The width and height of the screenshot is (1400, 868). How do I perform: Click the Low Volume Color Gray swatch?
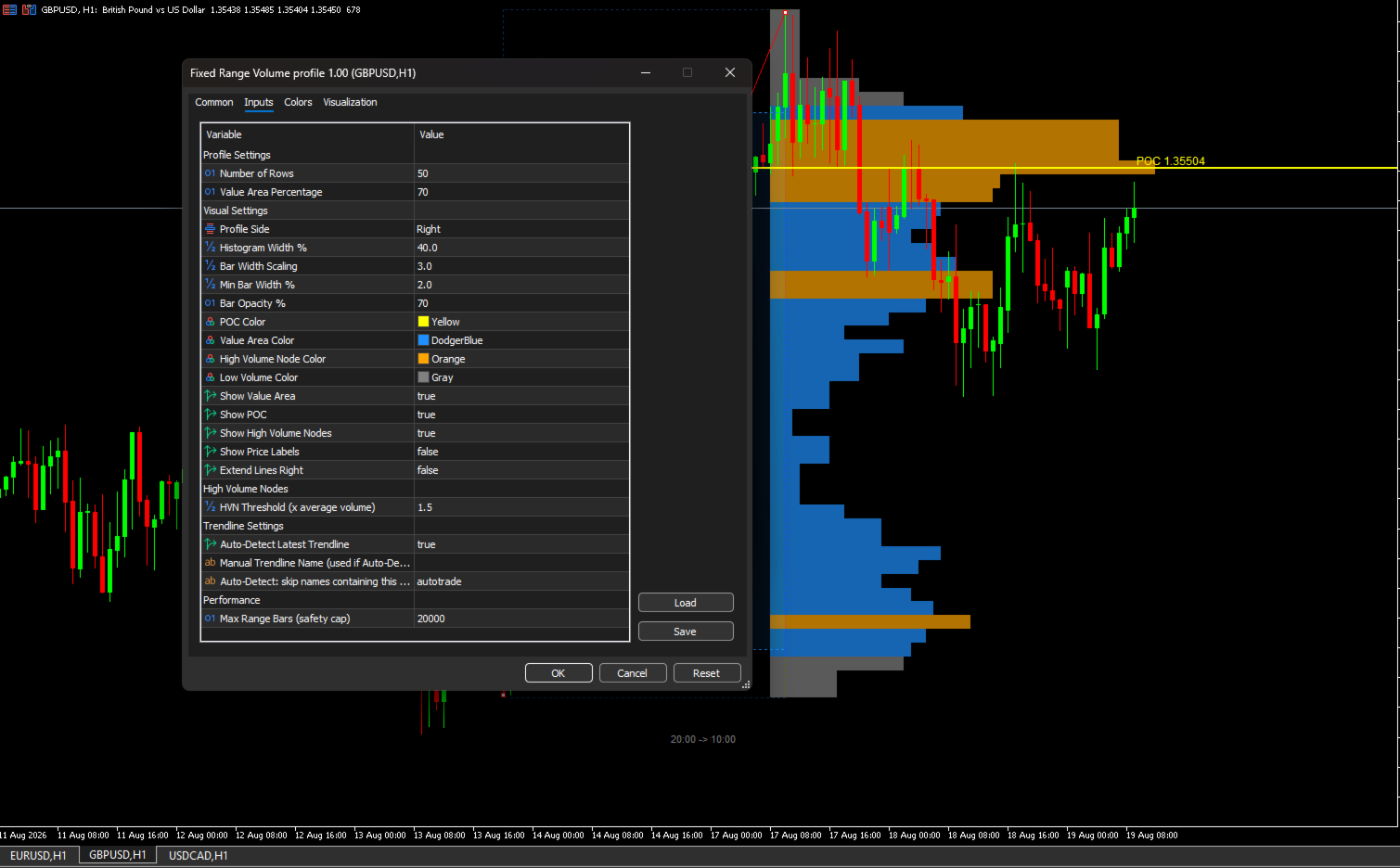coord(423,377)
